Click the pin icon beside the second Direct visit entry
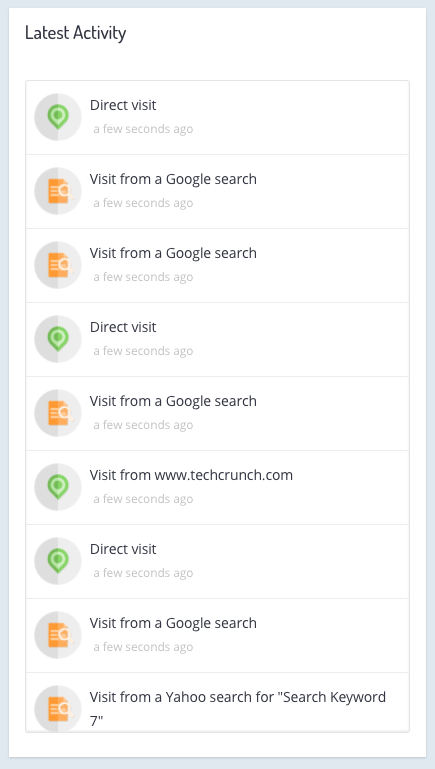 [x=58, y=339]
